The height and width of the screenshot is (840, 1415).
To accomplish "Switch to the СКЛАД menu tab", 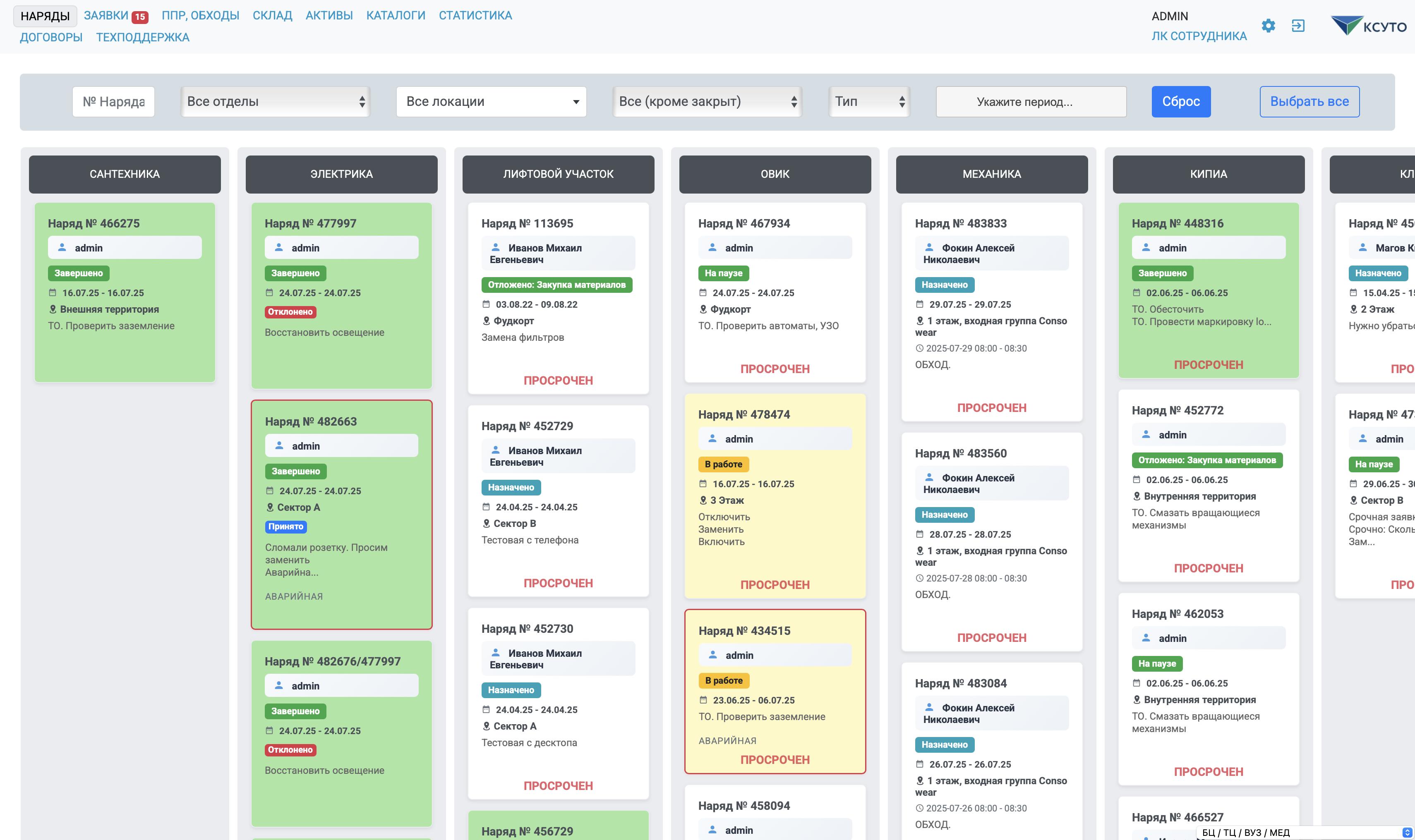I will pos(272,15).
